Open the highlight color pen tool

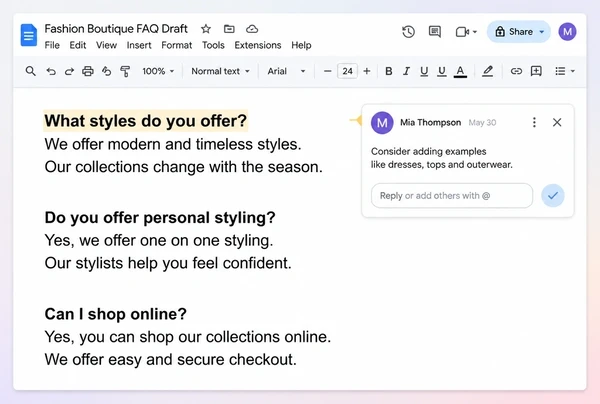pos(487,71)
